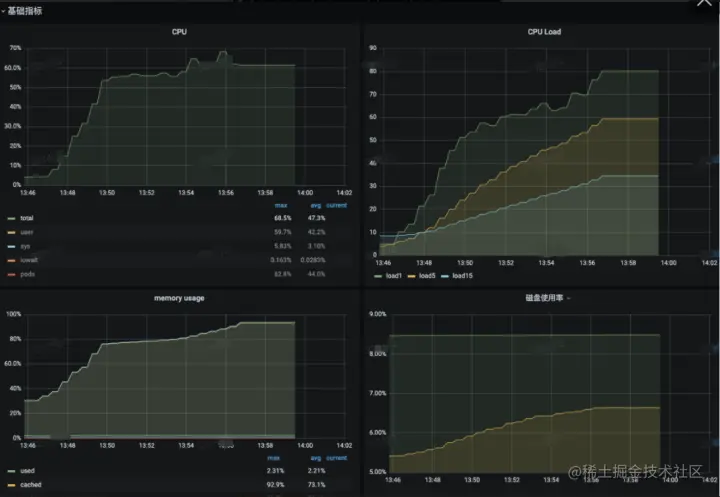The width and height of the screenshot is (720, 497).
Task: Sort CPU legend by max column
Action: (x=281, y=205)
